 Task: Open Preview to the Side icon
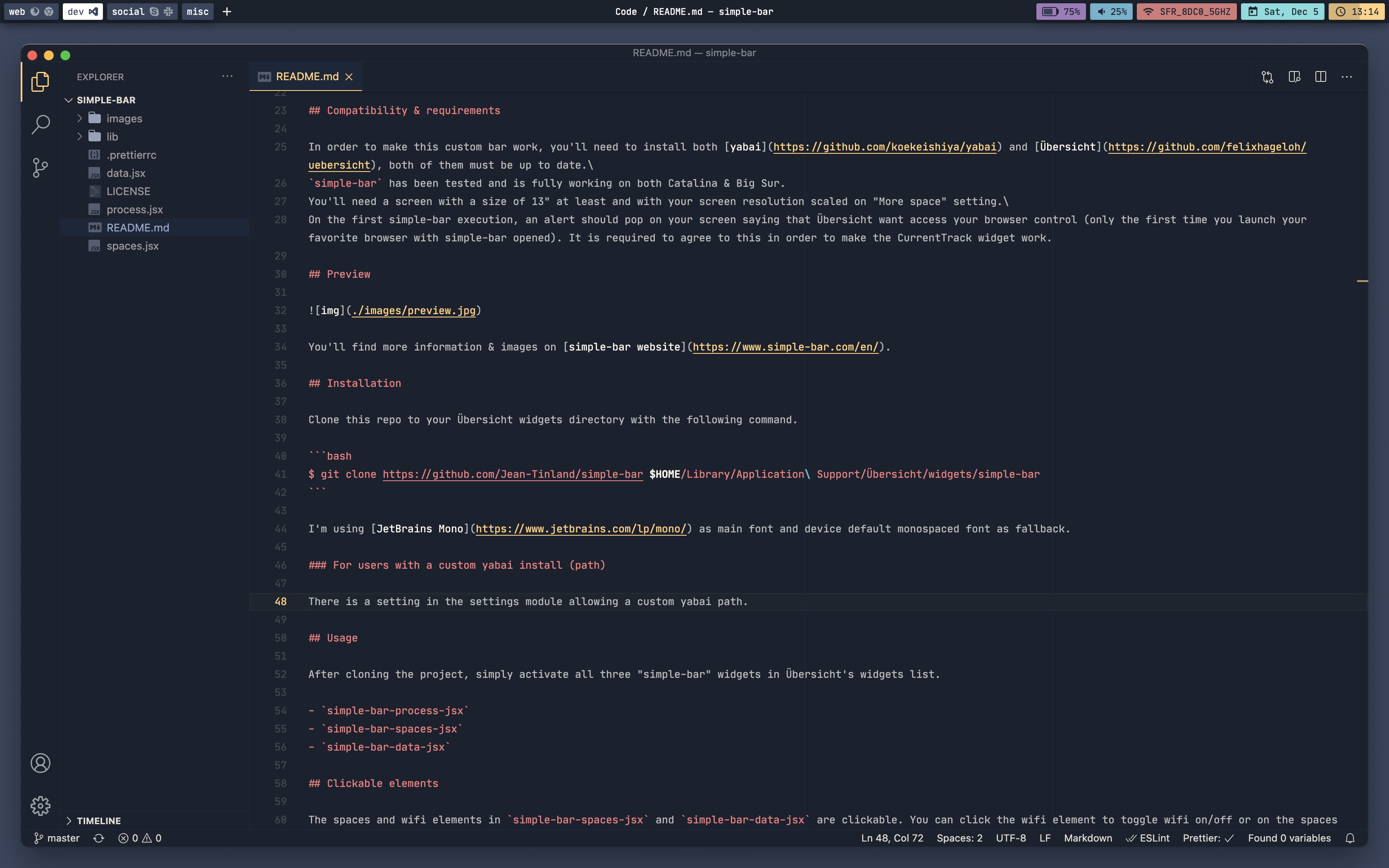1294,77
